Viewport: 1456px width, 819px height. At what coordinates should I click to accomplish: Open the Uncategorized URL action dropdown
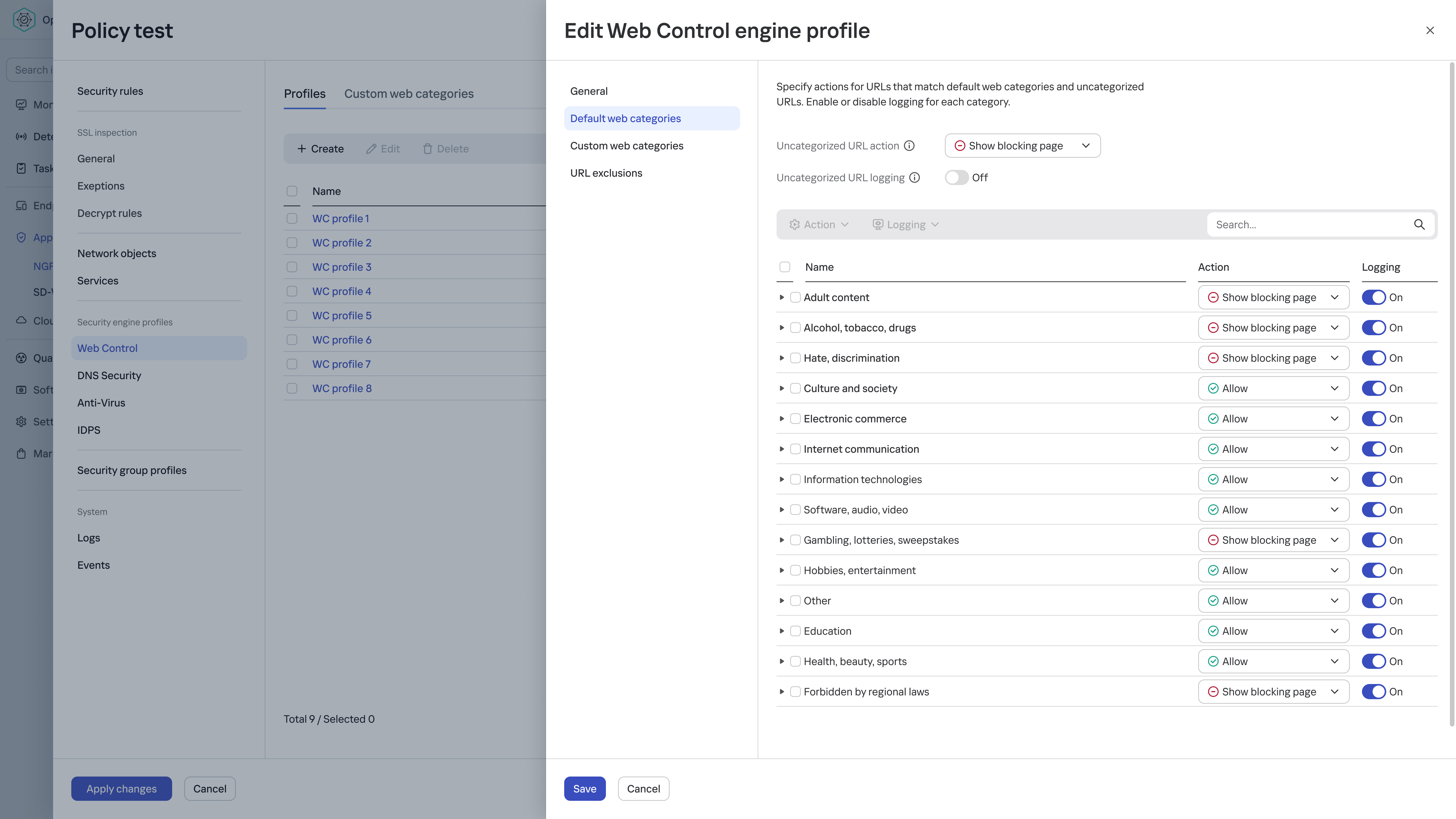[1022, 146]
